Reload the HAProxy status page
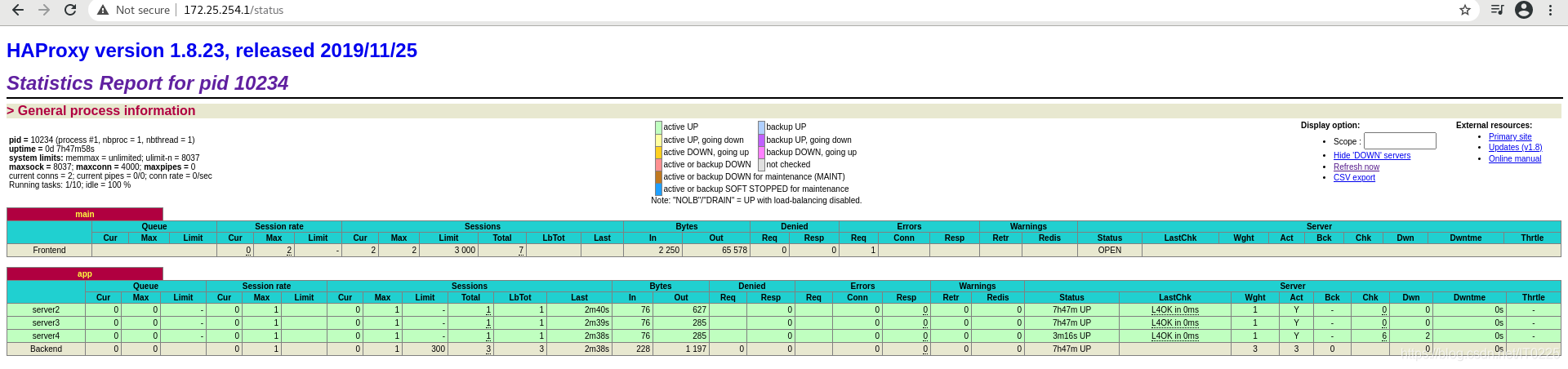 [70, 10]
